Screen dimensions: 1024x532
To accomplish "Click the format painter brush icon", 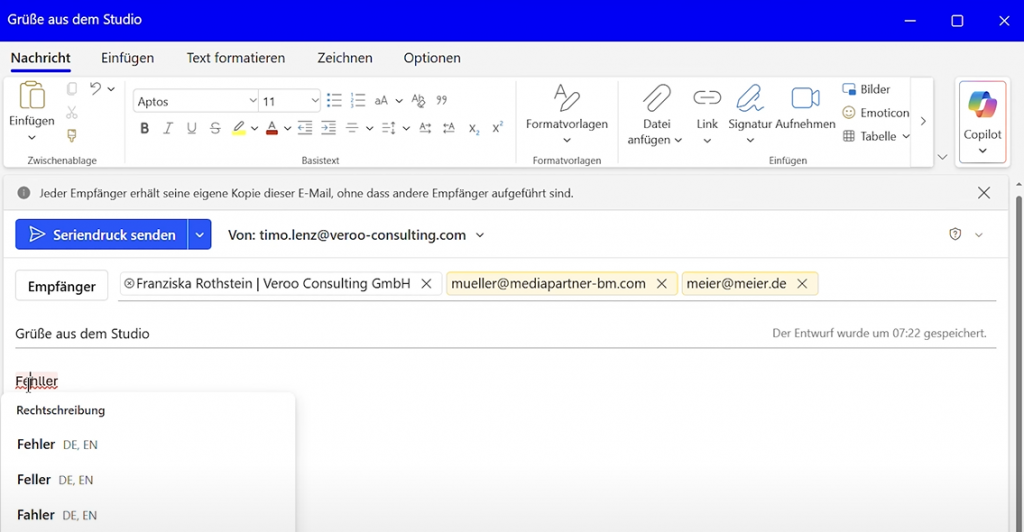I will click(x=72, y=136).
